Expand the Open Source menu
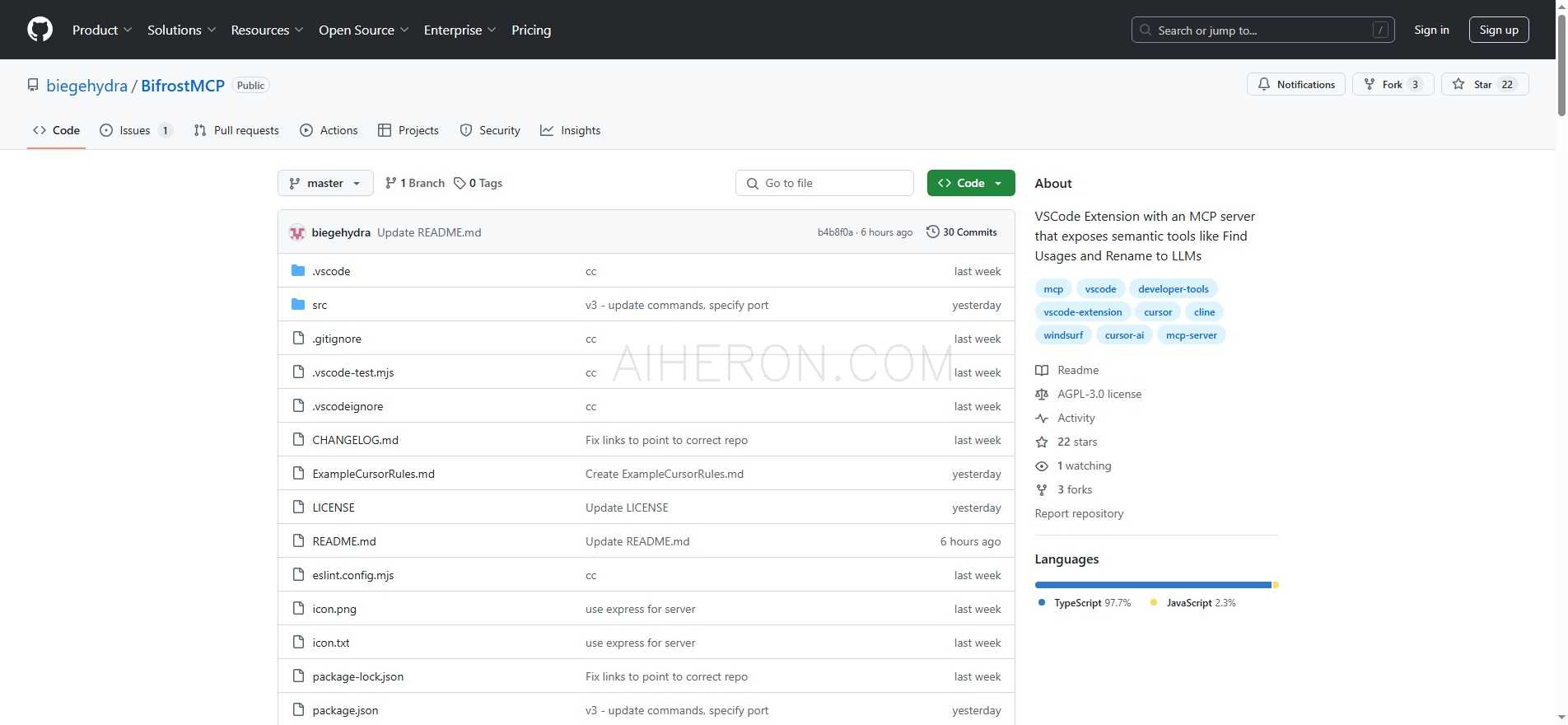This screenshot has height=725, width=1568. point(363,30)
